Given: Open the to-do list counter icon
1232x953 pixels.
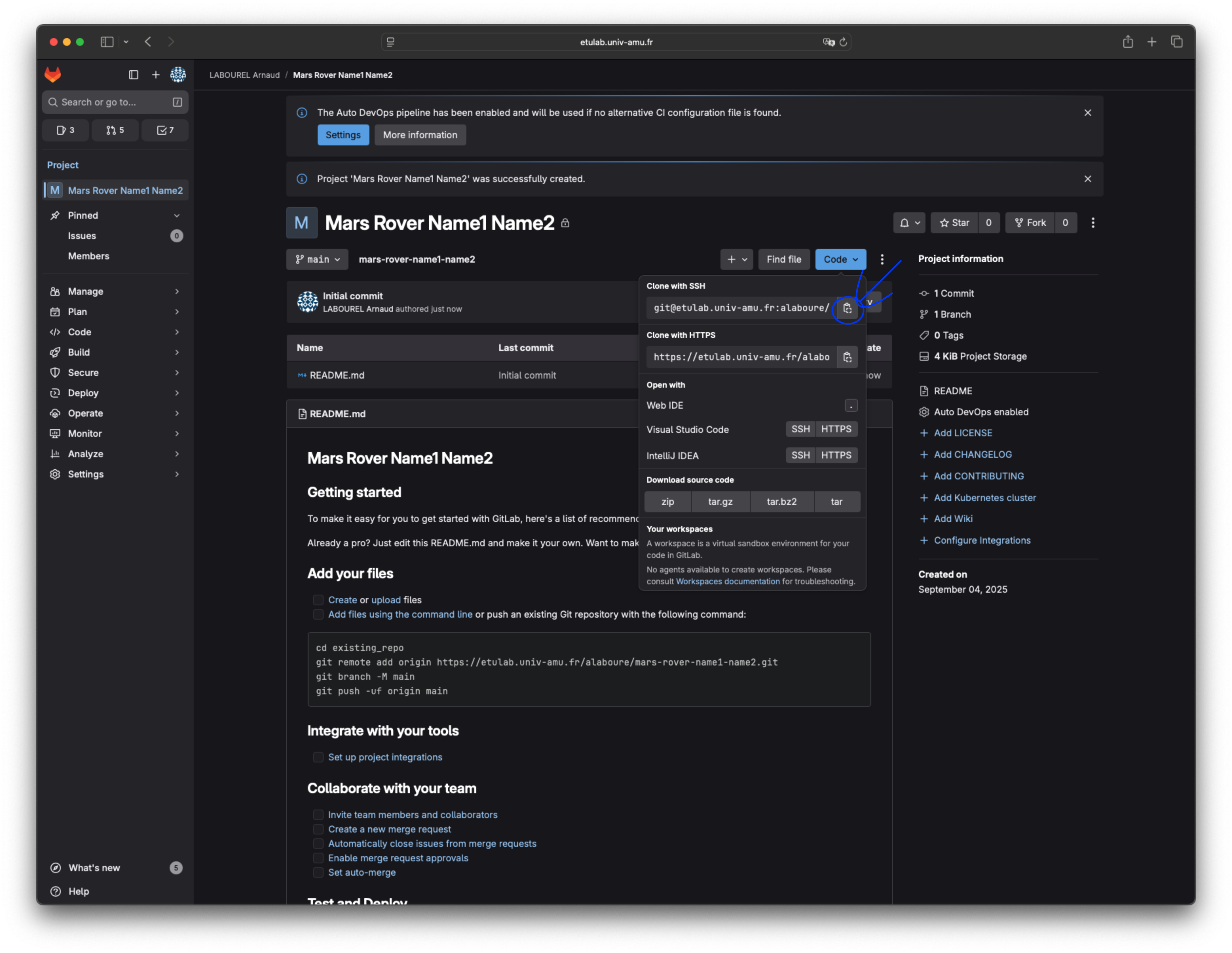Looking at the screenshot, I should 165,130.
